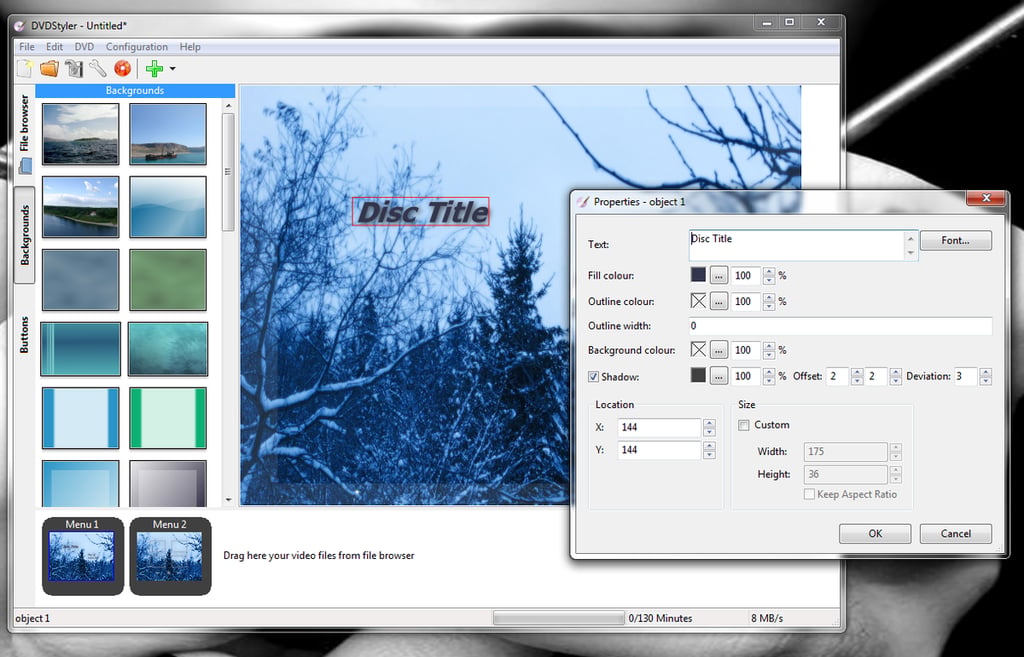1024x657 pixels.
Task: Increase Fill colour opacity spinner
Action: [x=769, y=272]
